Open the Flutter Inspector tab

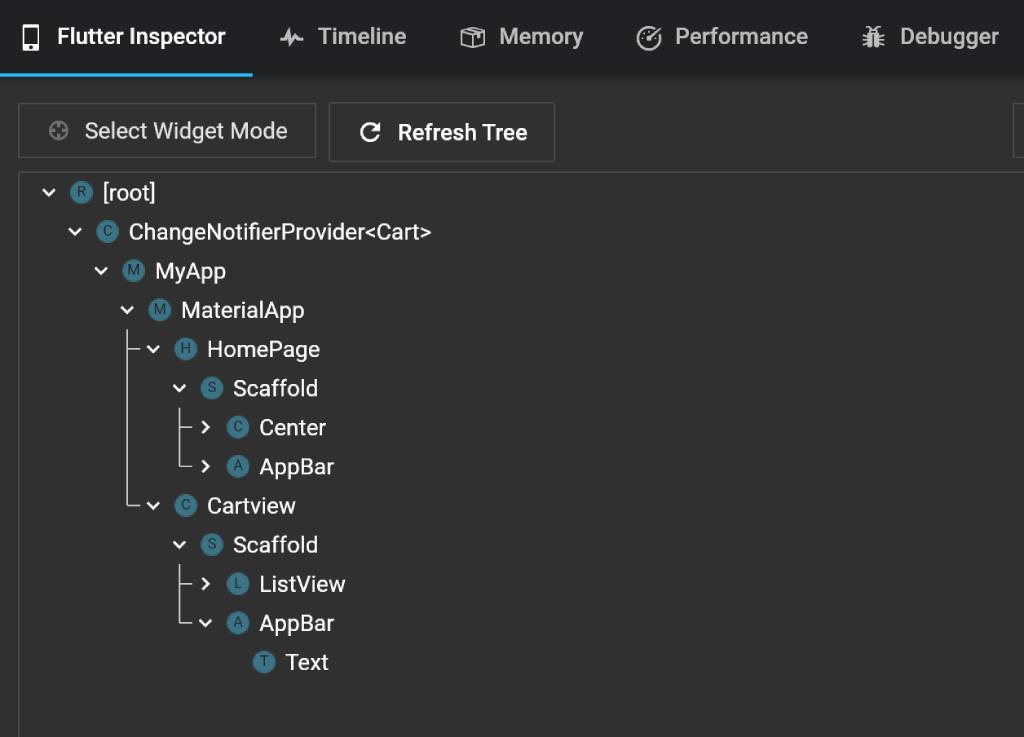point(126,37)
